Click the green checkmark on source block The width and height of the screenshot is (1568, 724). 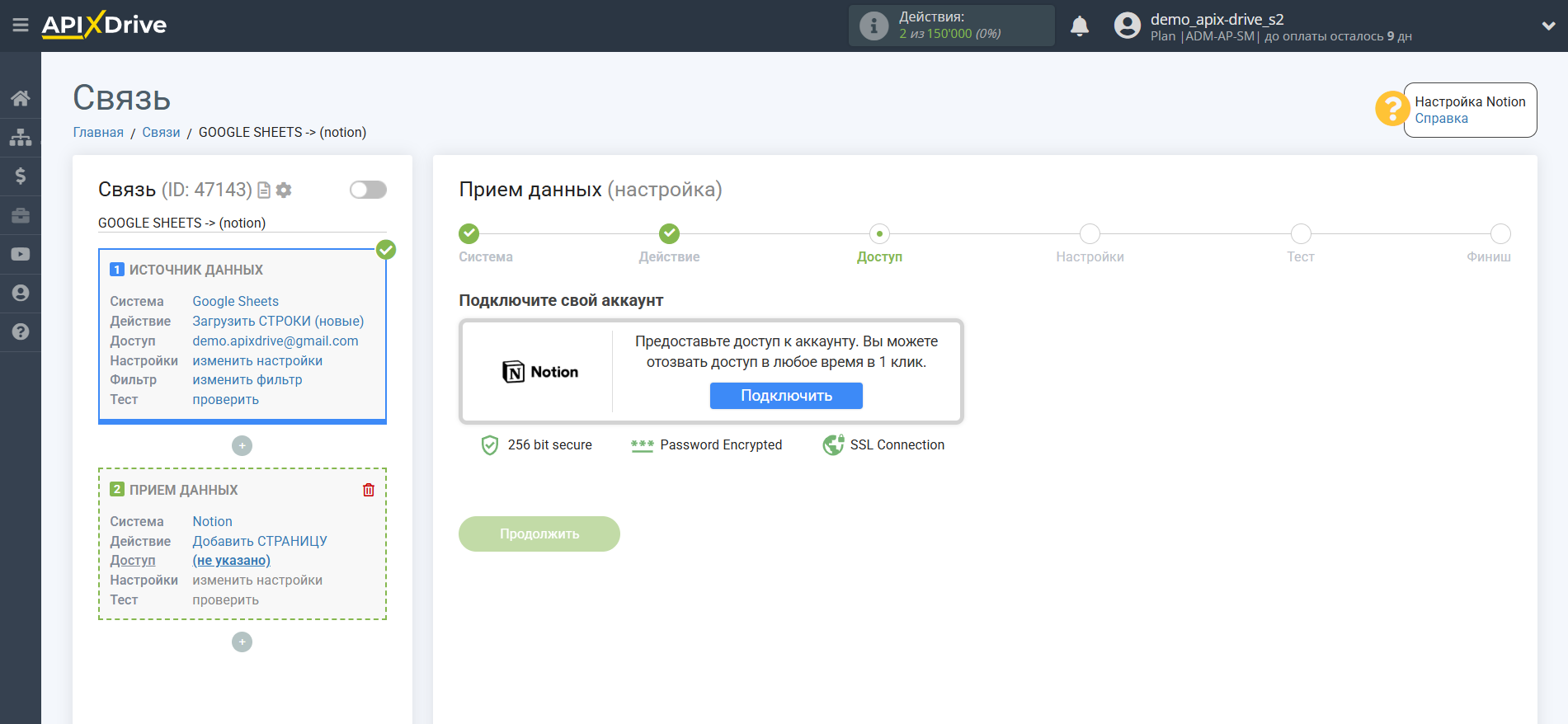386,249
